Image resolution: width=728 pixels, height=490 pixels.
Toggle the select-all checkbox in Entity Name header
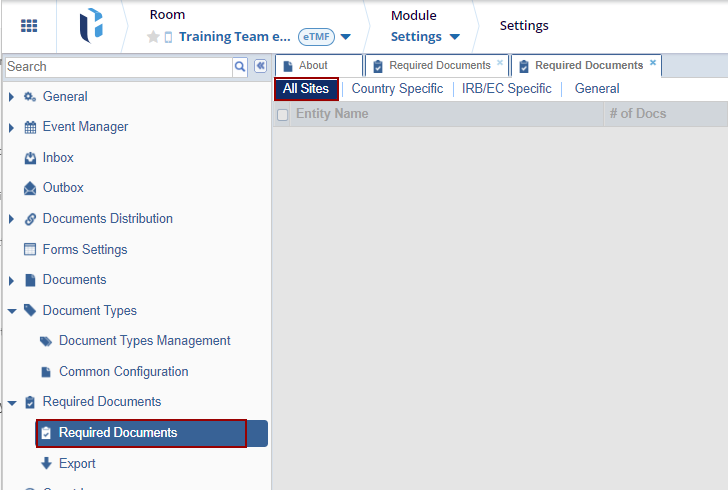coord(283,115)
